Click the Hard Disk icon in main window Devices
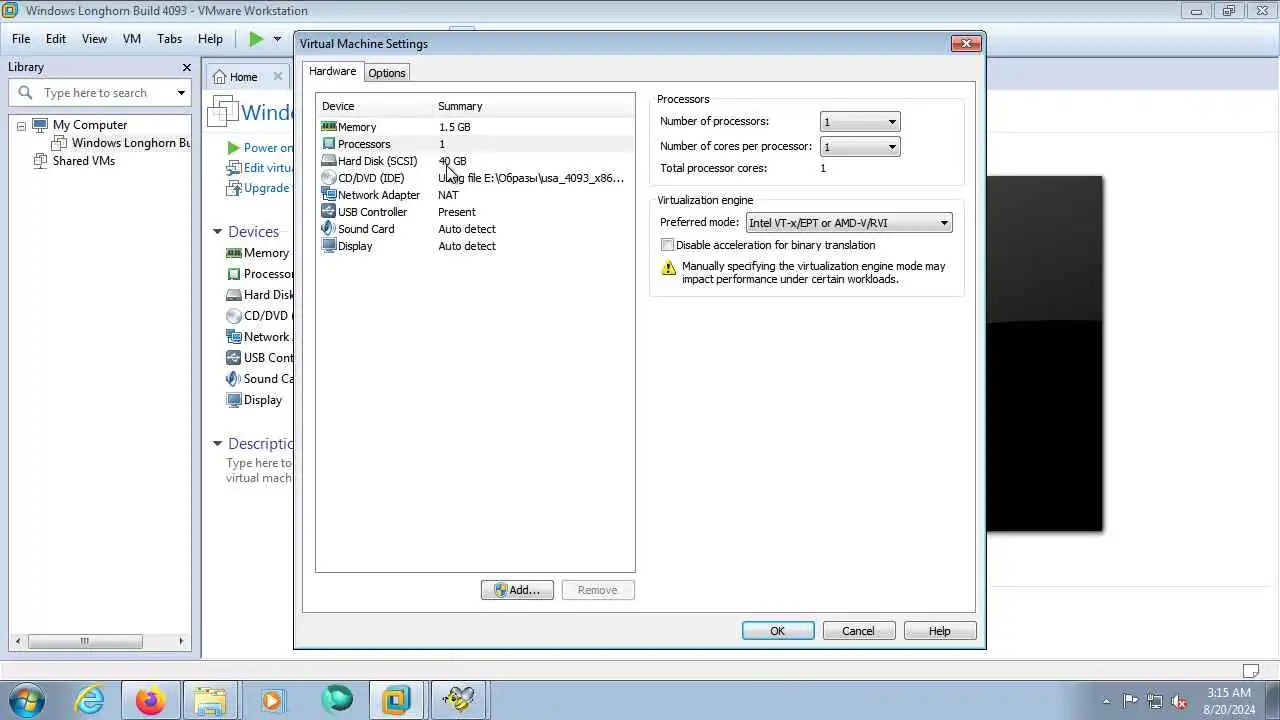This screenshot has width=1280, height=720. (x=234, y=295)
